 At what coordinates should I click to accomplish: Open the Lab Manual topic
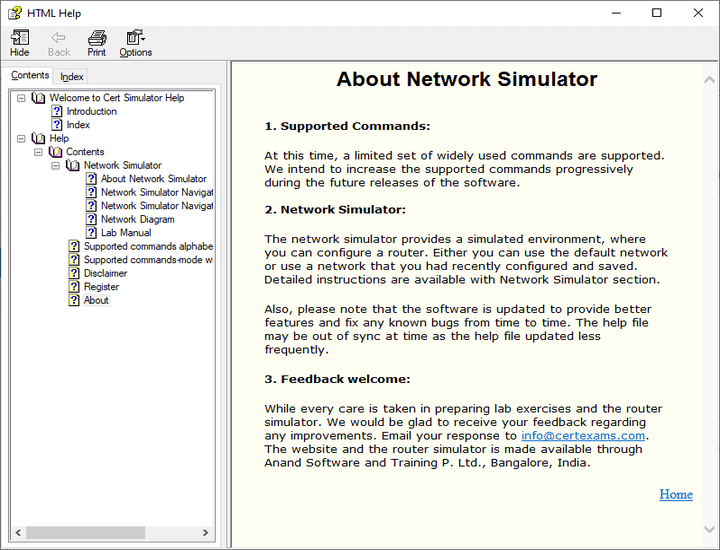[x=126, y=233]
